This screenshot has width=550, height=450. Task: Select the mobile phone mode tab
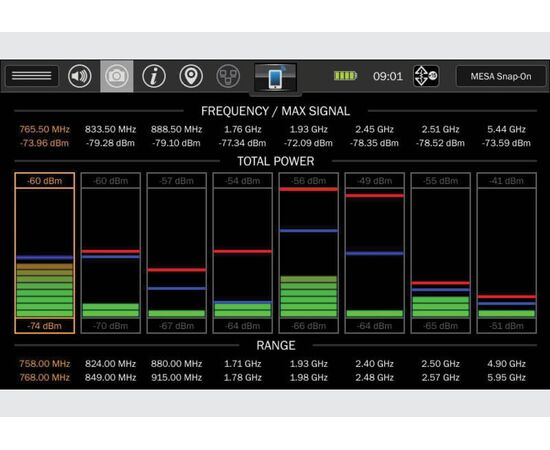click(x=275, y=78)
